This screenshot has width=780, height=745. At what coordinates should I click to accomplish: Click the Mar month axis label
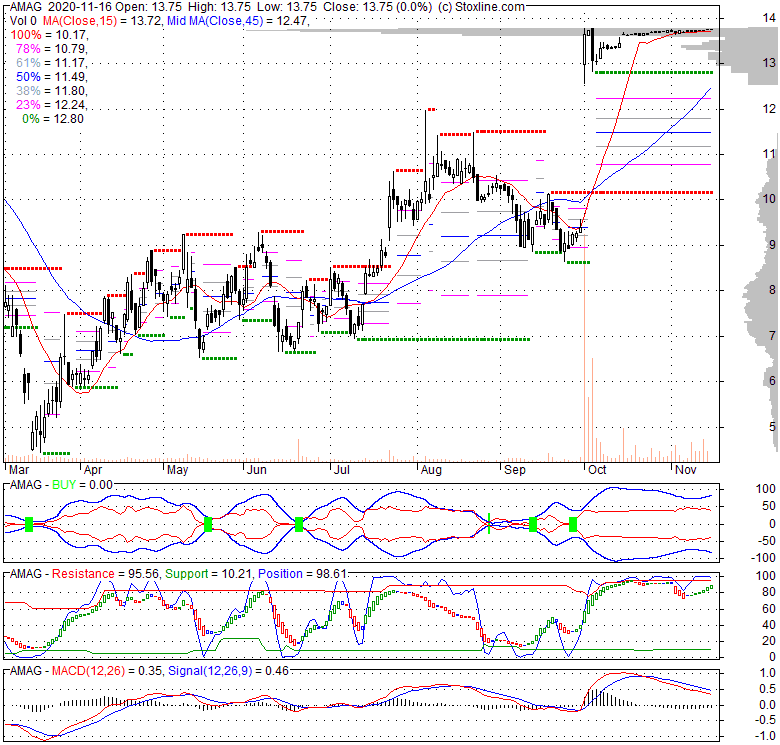tap(19, 470)
